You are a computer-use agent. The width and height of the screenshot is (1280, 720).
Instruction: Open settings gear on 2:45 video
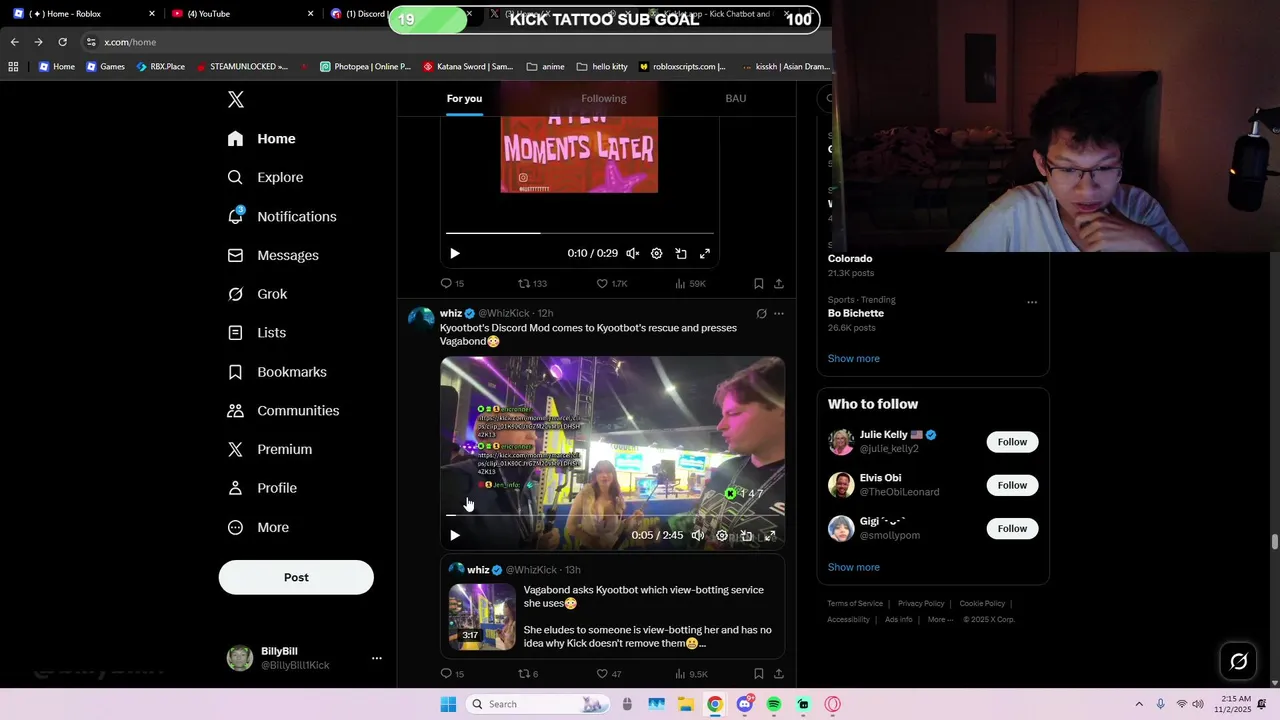(722, 536)
